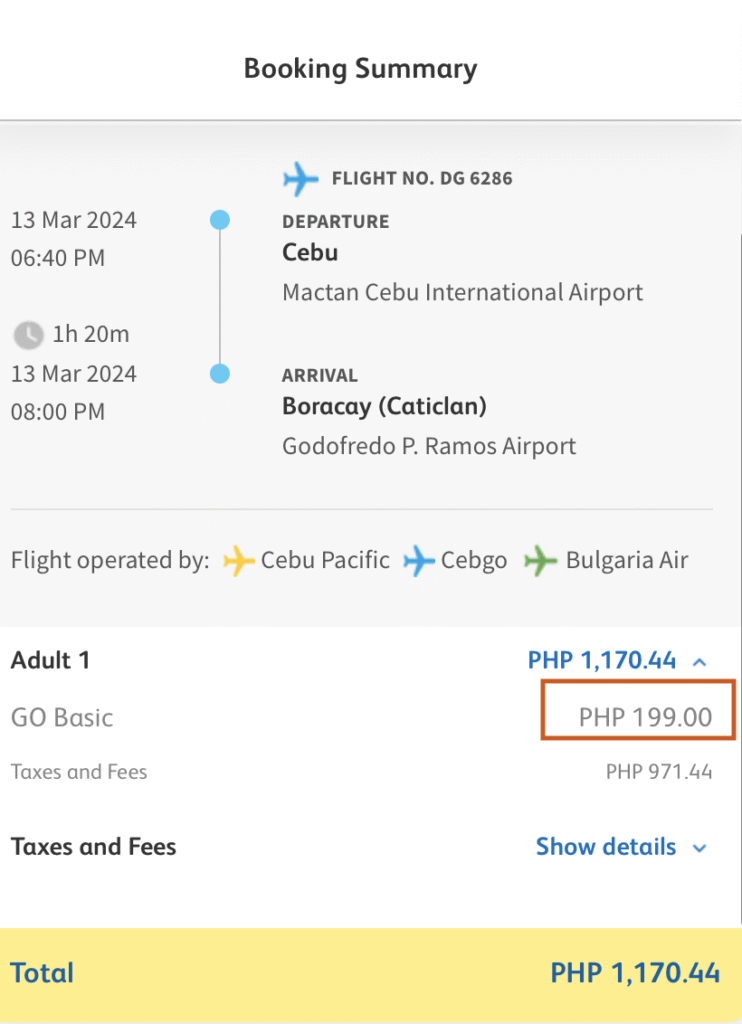Click the green Bulgaria Air plane icon
This screenshot has width=742, height=1024.
click(x=540, y=561)
